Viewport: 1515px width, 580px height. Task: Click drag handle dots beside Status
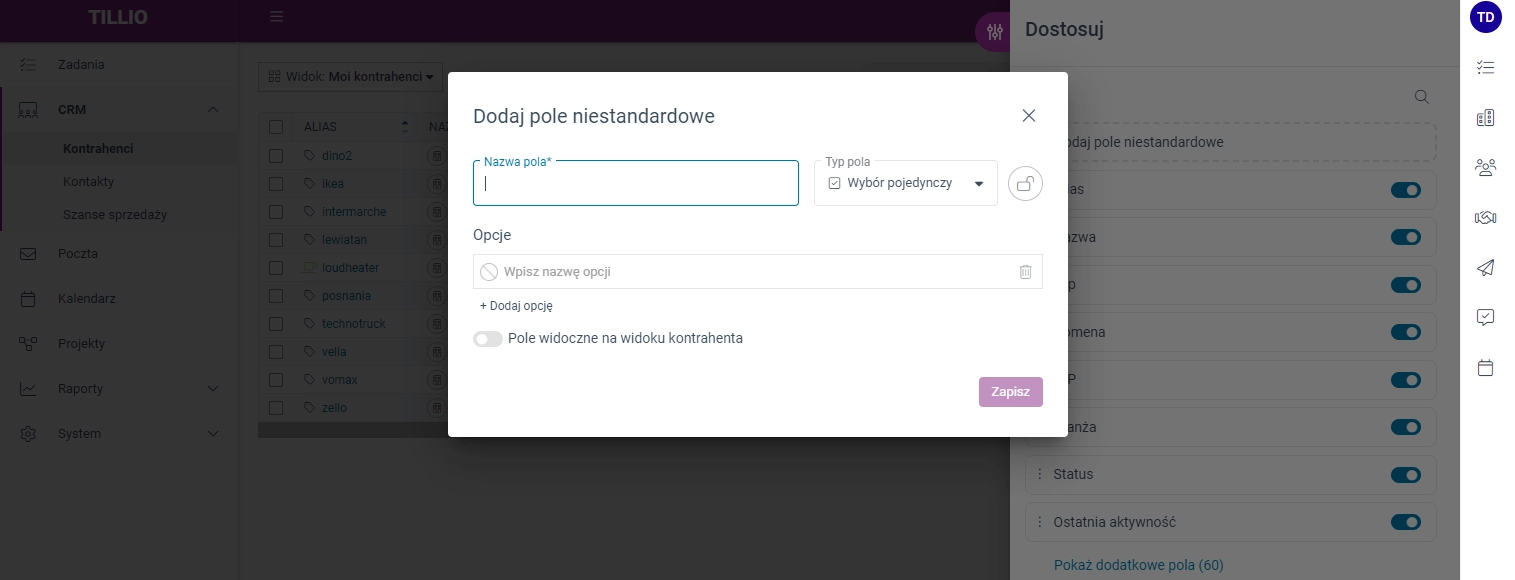(x=1040, y=474)
